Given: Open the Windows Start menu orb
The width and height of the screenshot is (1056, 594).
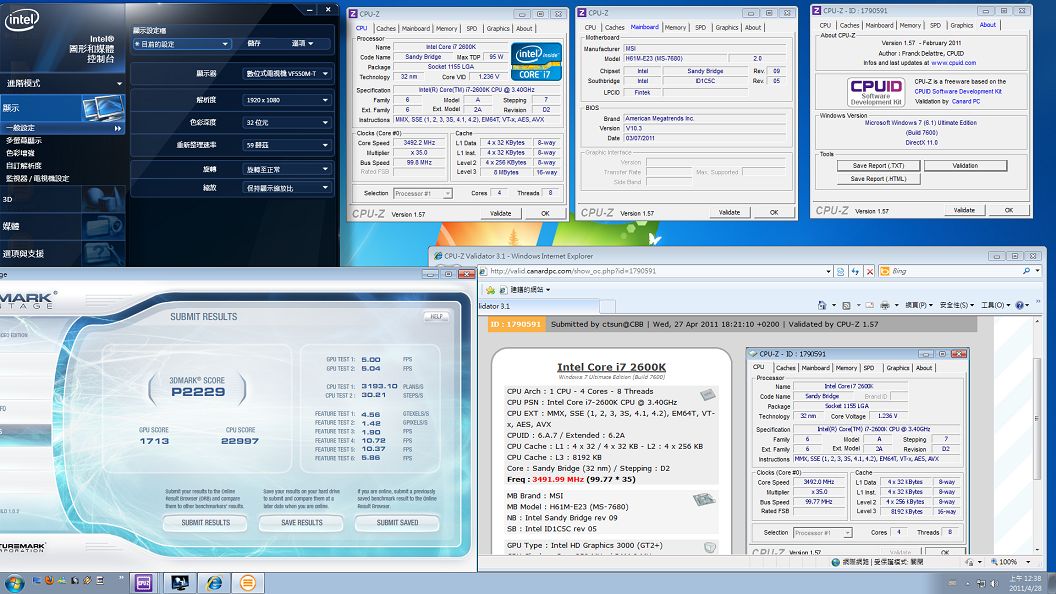Looking at the screenshot, I should tap(14, 583).
